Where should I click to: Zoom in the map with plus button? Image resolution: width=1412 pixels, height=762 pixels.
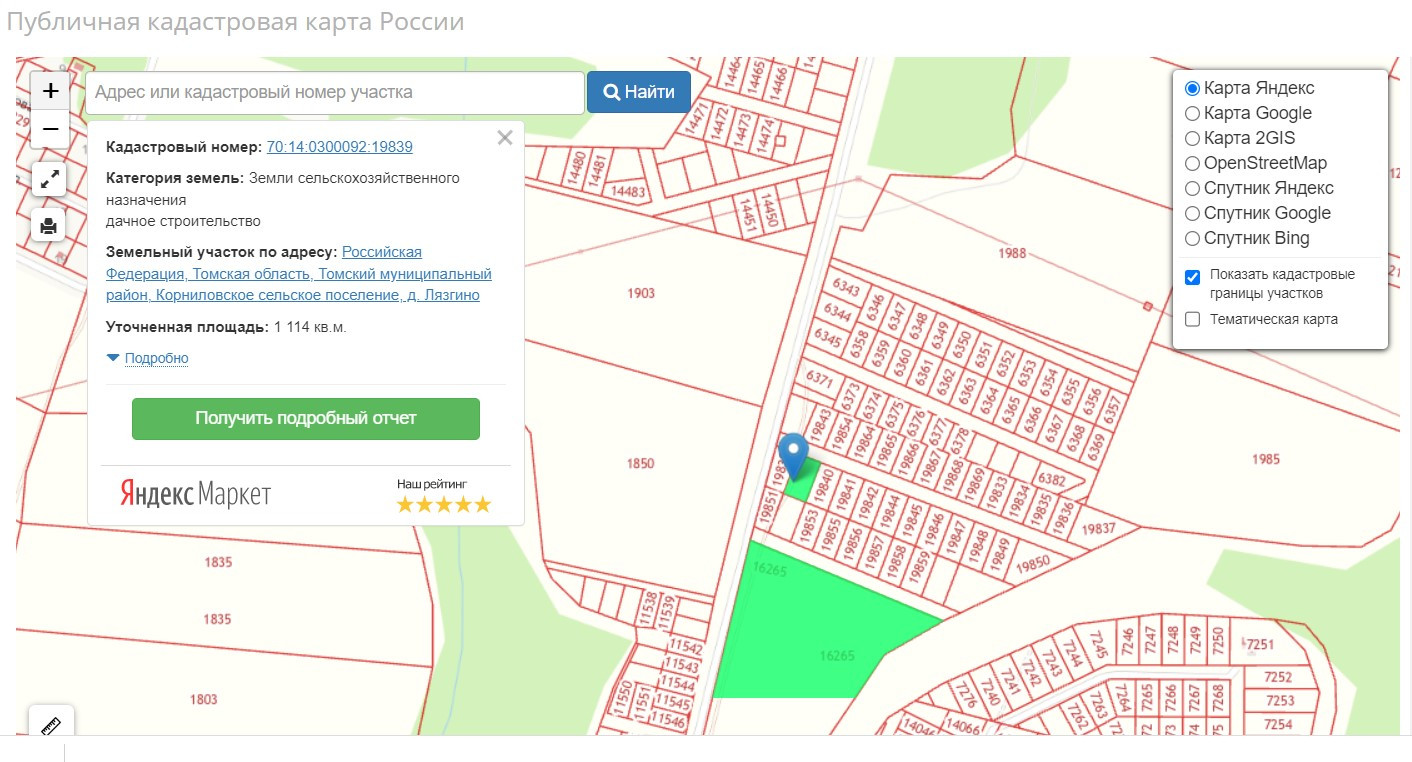(x=50, y=91)
